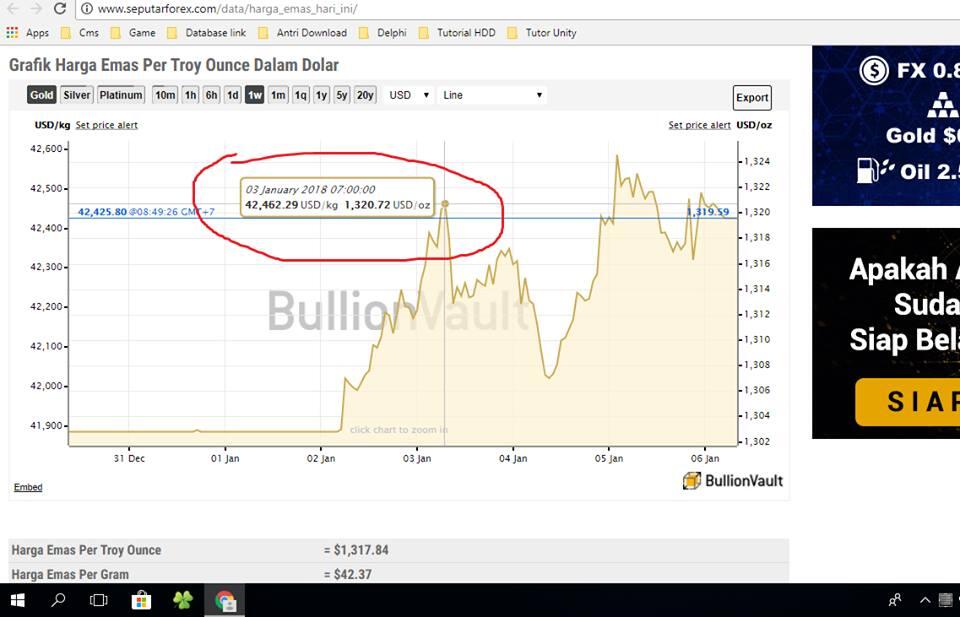Select the 20y time range tab
960x617 pixels.
coord(365,95)
